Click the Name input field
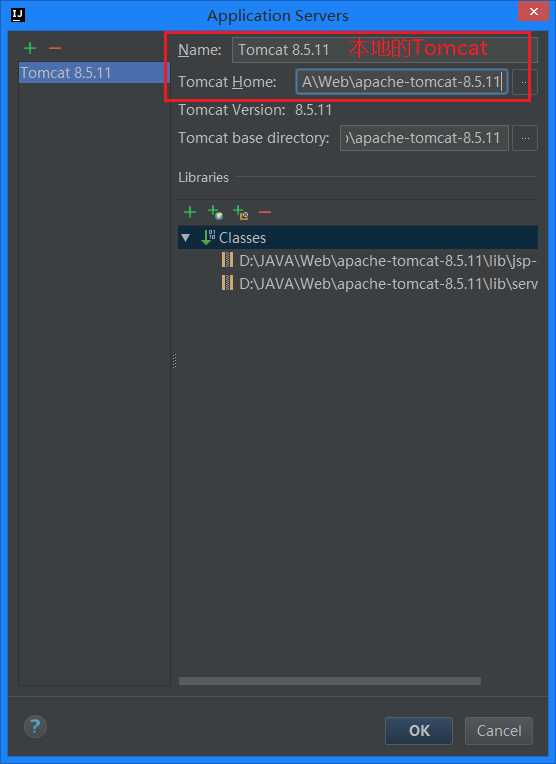 pyautogui.click(x=385, y=50)
